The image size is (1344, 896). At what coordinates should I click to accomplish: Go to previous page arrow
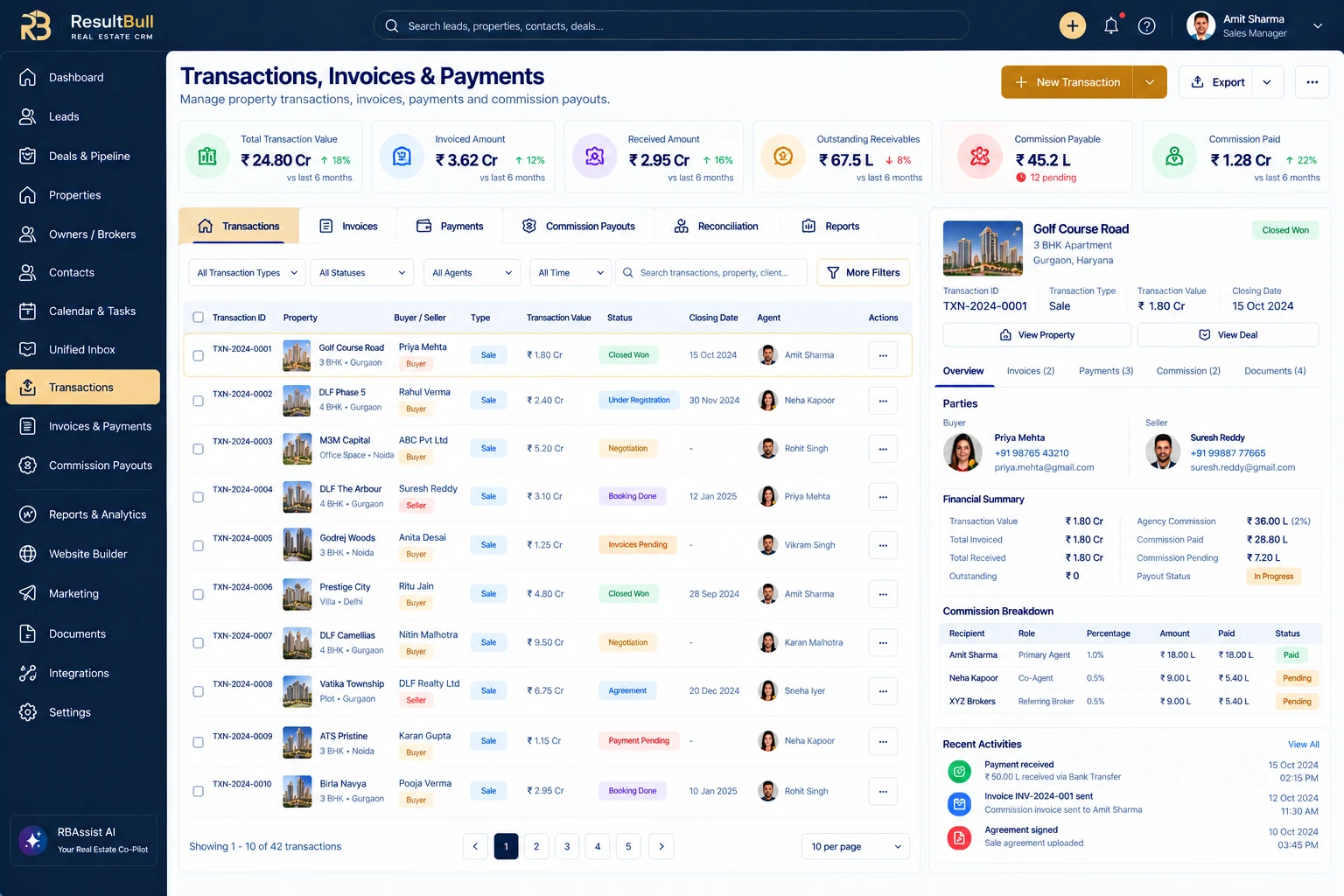475,846
